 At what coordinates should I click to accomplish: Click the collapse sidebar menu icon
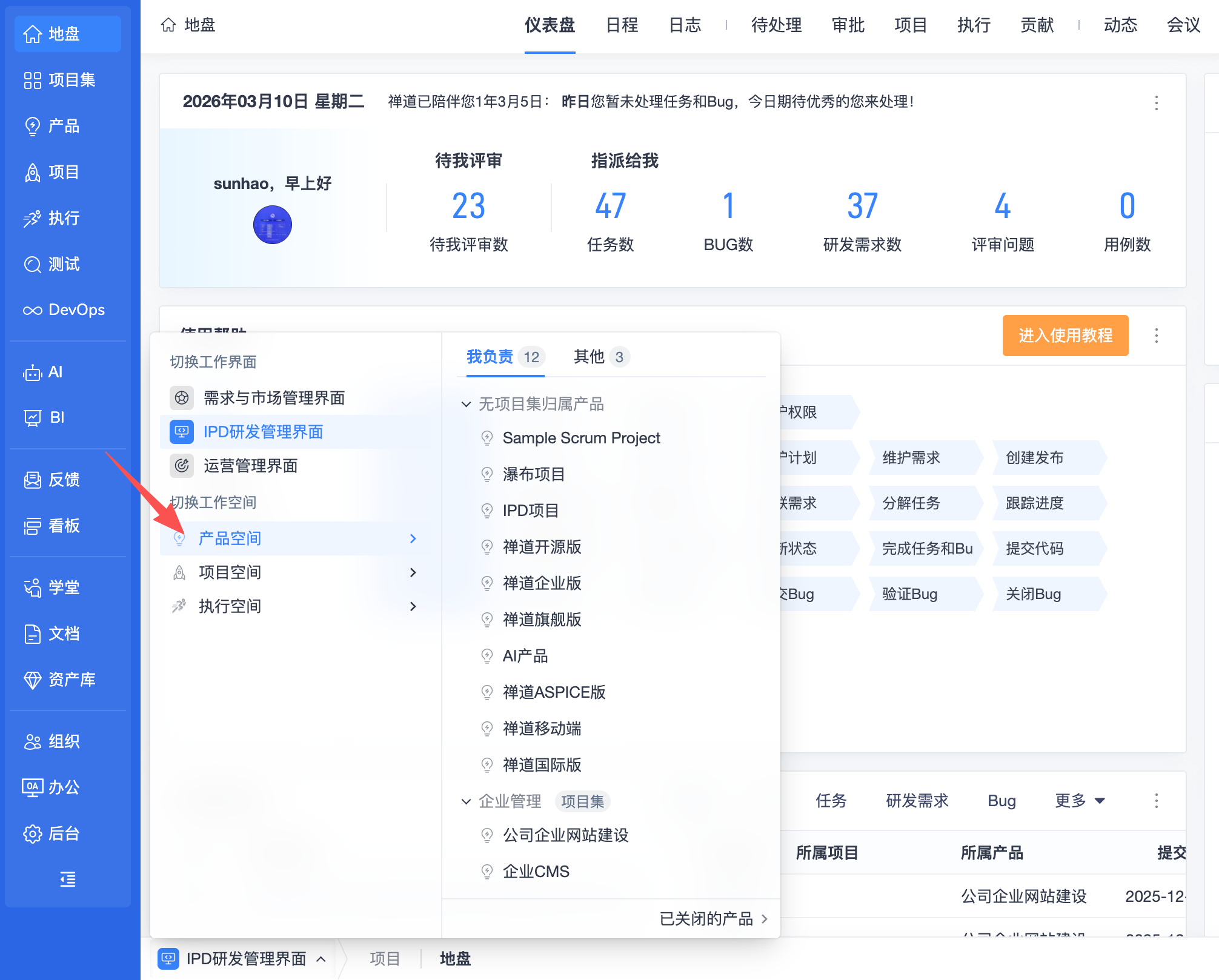(x=68, y=879)
